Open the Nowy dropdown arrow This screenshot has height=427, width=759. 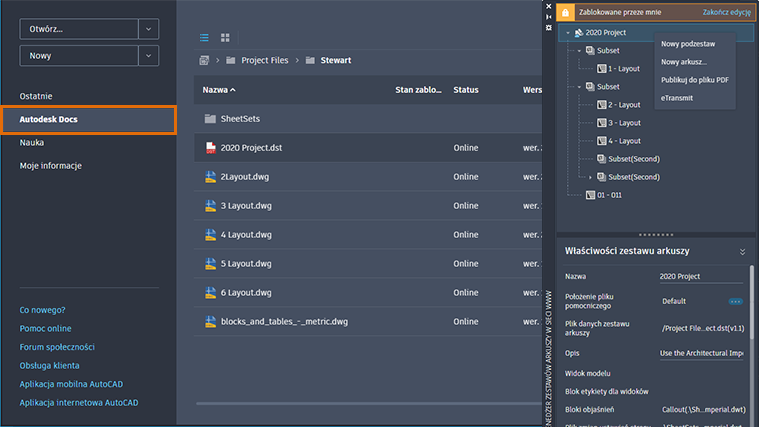[149, 56]
